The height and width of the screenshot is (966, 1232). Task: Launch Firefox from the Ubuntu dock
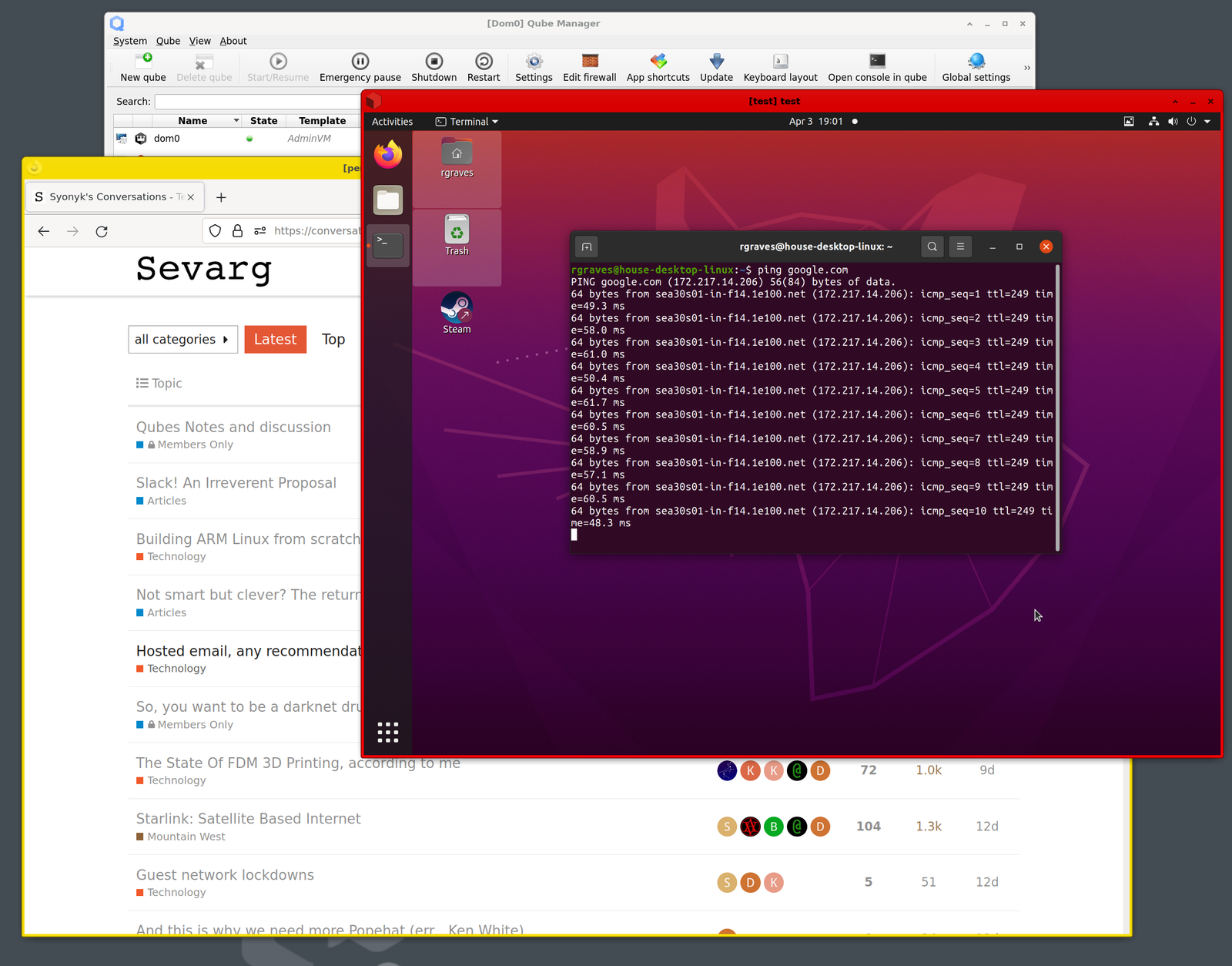coord(388,155)
